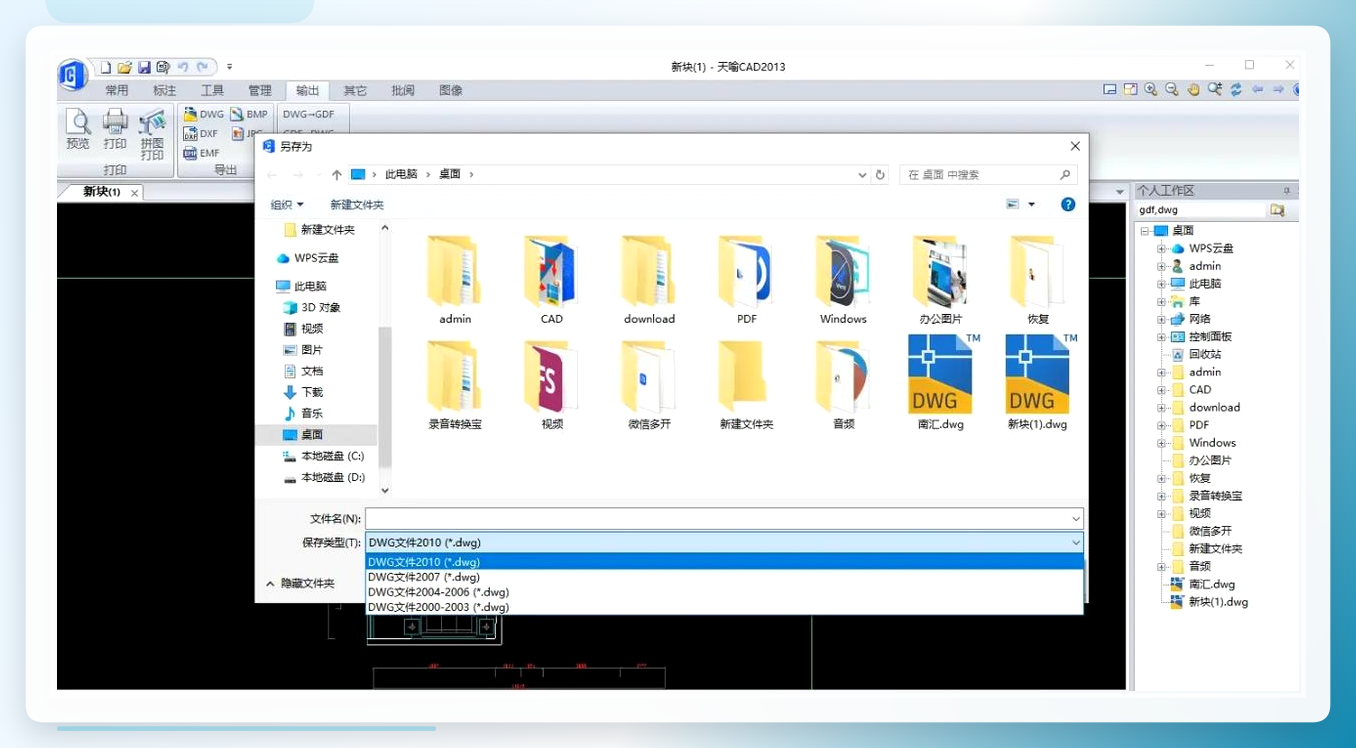Click the next view right arrow icon

1279,89
